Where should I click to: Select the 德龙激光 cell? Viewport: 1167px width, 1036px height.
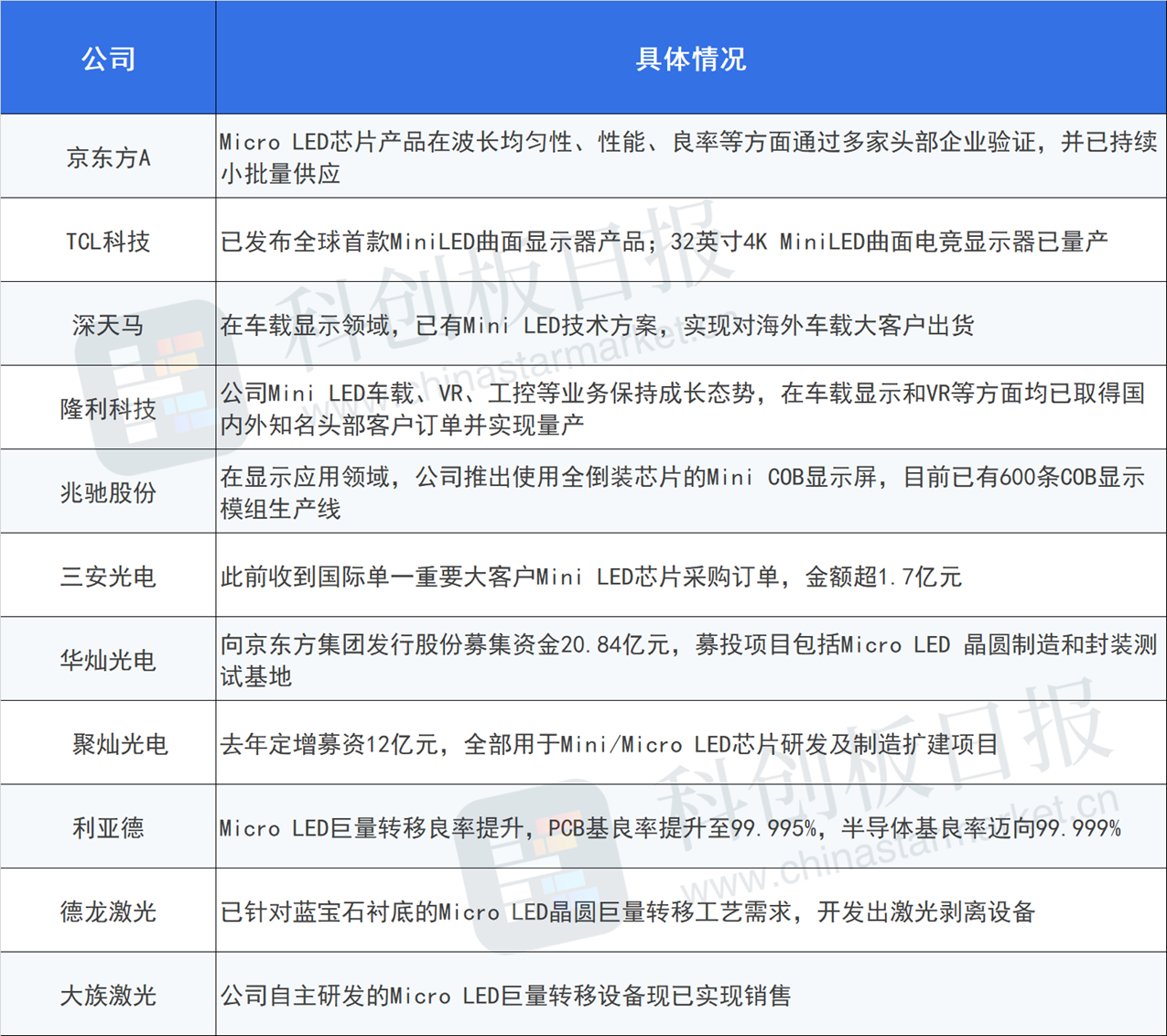108,912
